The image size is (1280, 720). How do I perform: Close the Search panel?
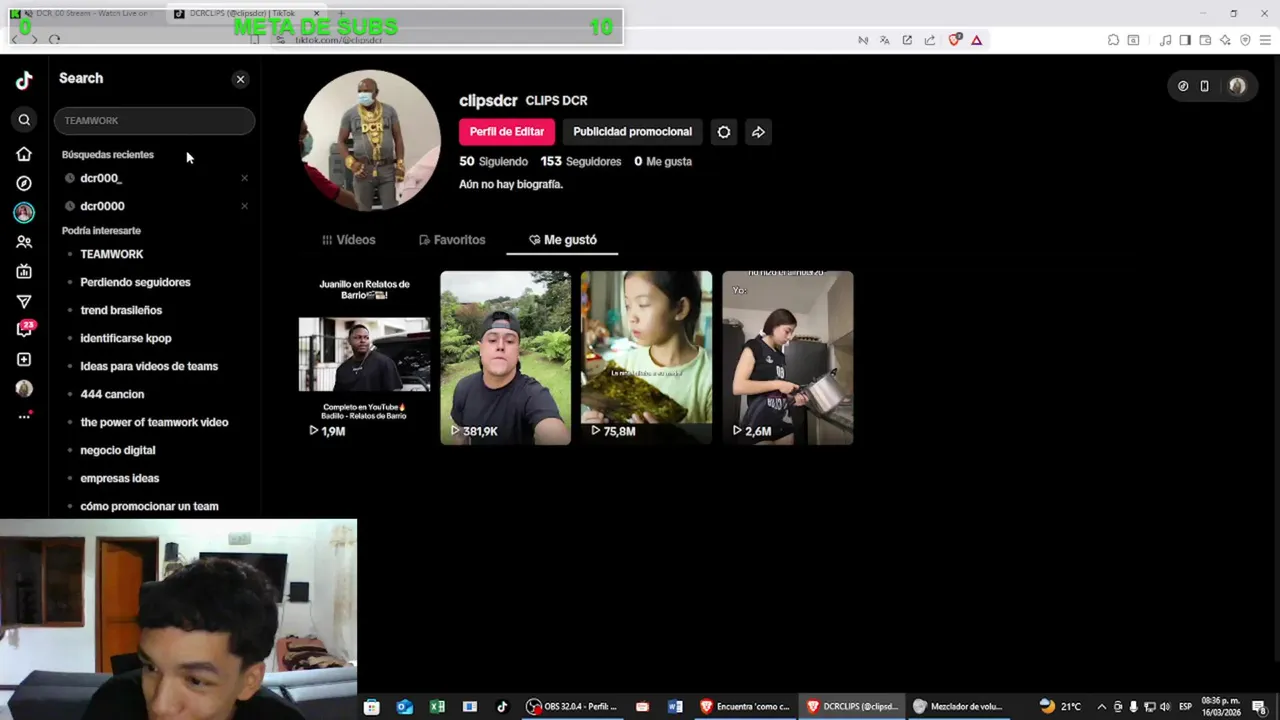tap(240, 79)
